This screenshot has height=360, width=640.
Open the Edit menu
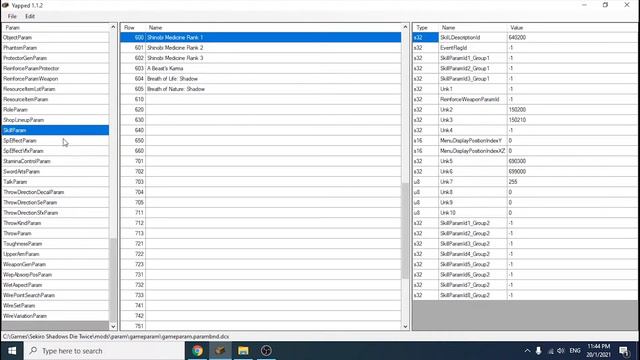(30, 16)
